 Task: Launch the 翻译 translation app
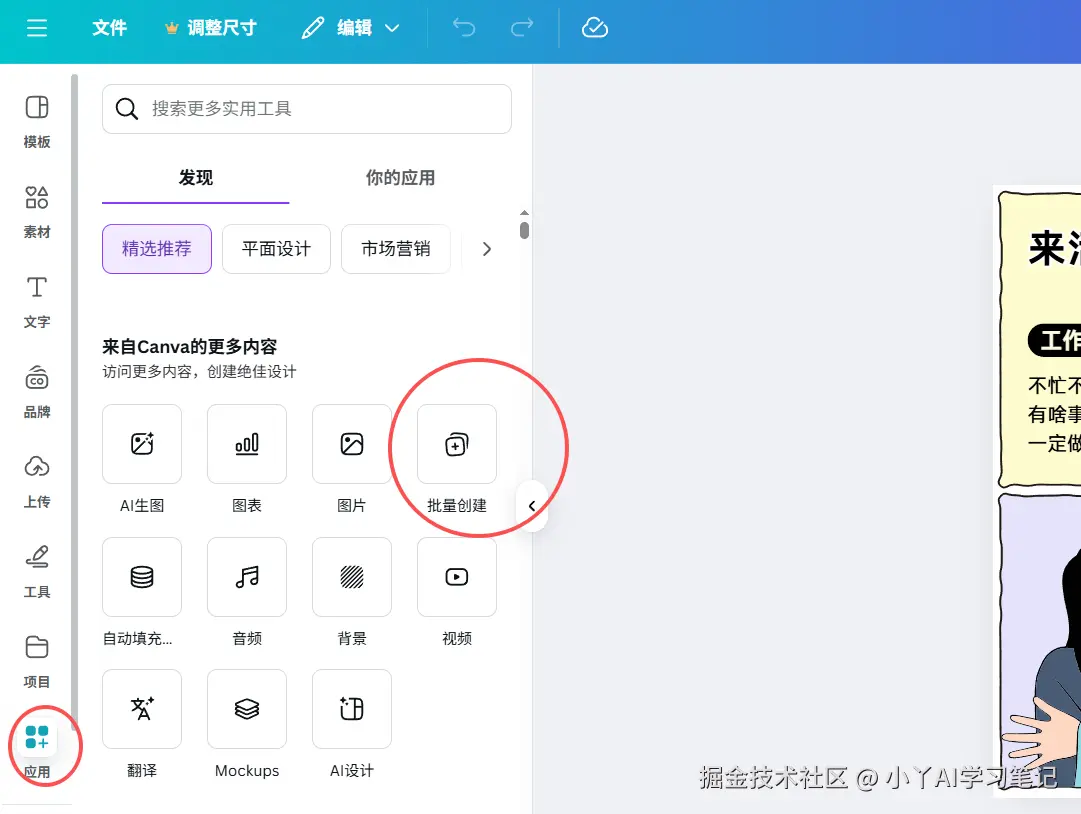pyautogui.click(x=141, y=710)
